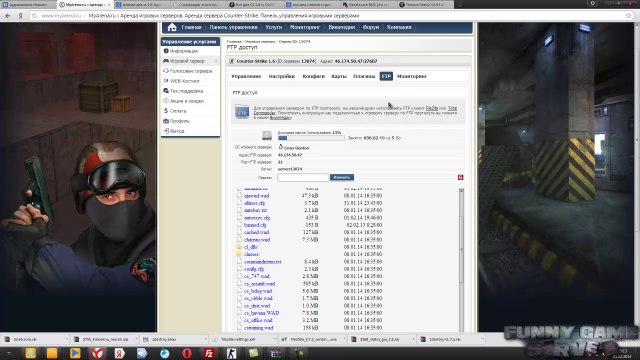640x360 pixels.
Task: Open file banned.cfg in the list
Action: 255,225
